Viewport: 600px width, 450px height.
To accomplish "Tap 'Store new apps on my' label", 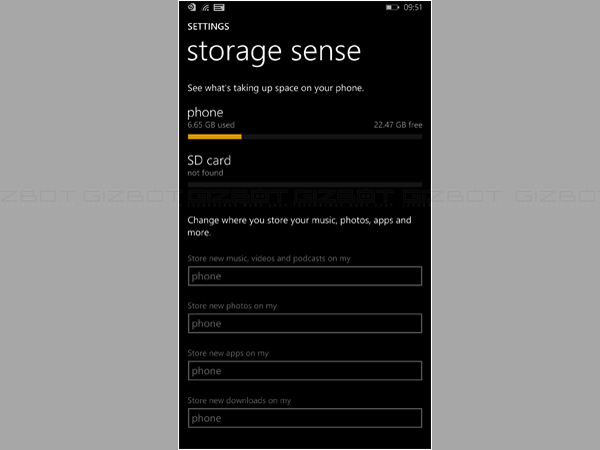I will pyautogui.click(x=228, y=353).
